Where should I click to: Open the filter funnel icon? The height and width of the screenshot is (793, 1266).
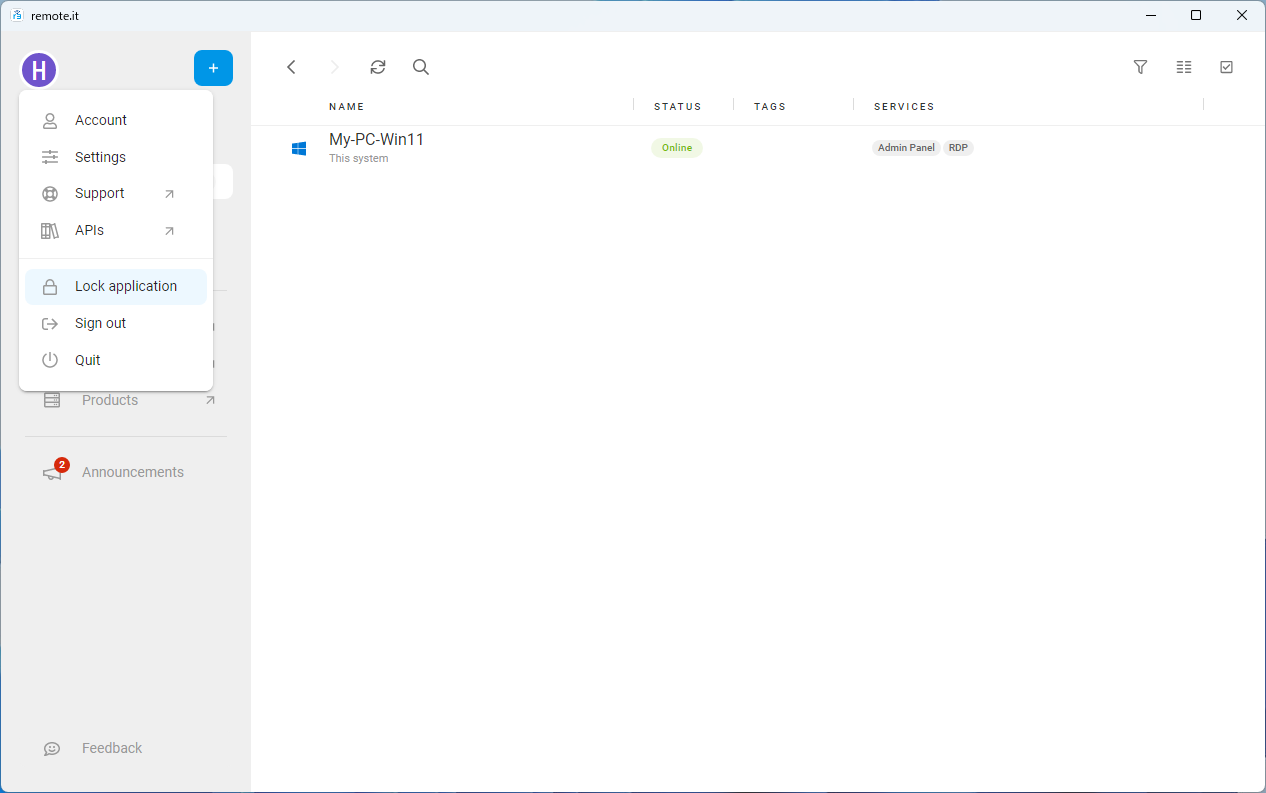click(x=1140, y=67)
